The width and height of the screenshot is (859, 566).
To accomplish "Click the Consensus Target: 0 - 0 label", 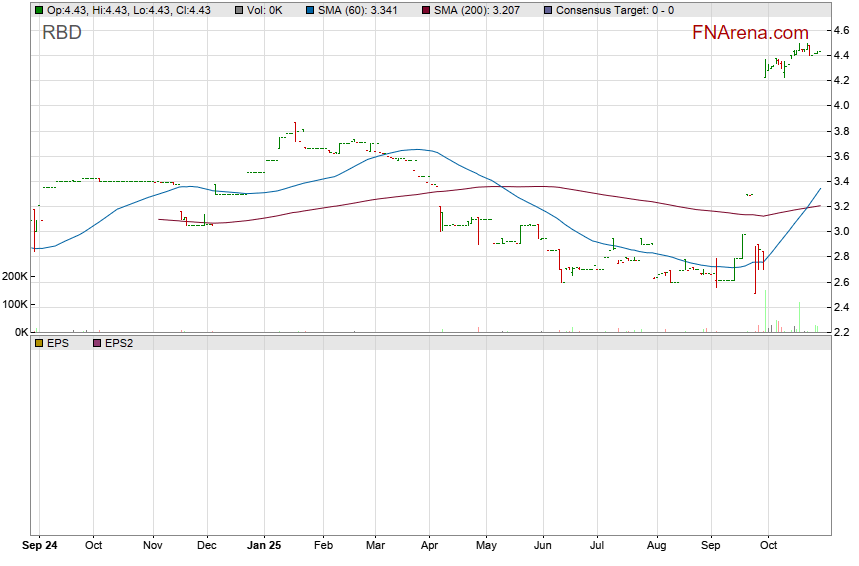I will [x=614, y=10].
